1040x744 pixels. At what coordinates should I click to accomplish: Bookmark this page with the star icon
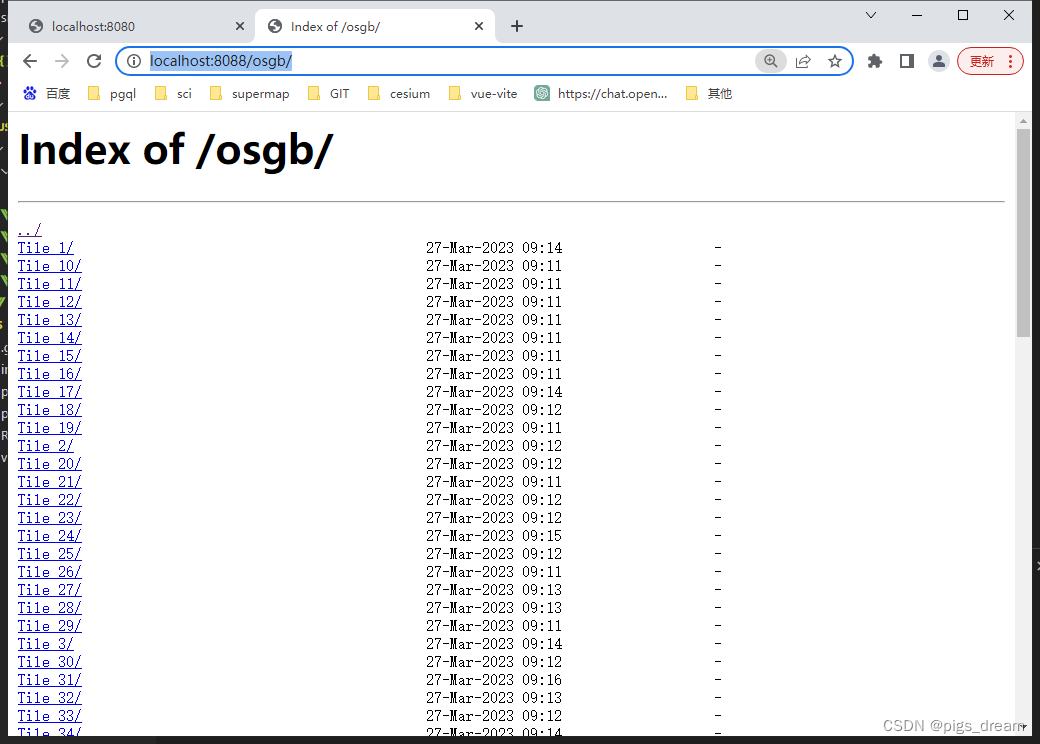(x=835, y=61)
